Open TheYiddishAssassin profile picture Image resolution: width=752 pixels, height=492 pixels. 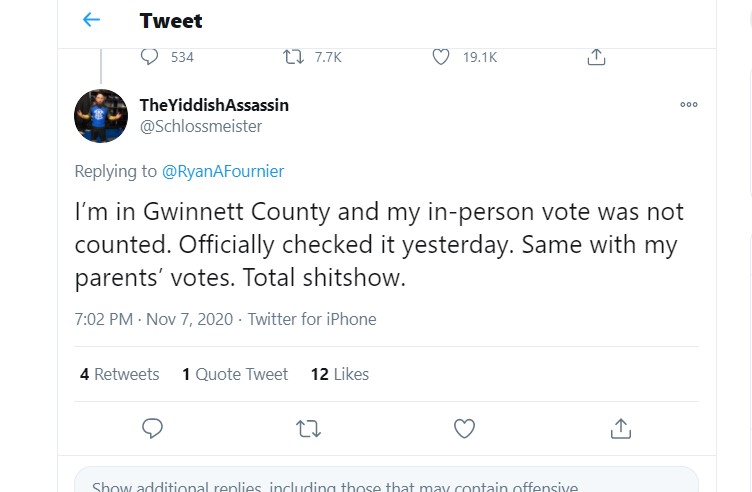[x=101, y=116]
